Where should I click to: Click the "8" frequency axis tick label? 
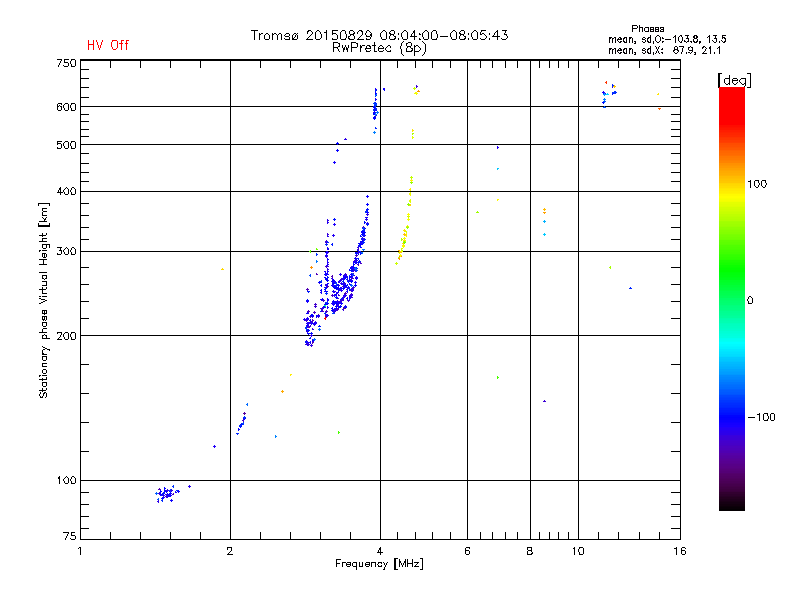click(x=530, y=551)
